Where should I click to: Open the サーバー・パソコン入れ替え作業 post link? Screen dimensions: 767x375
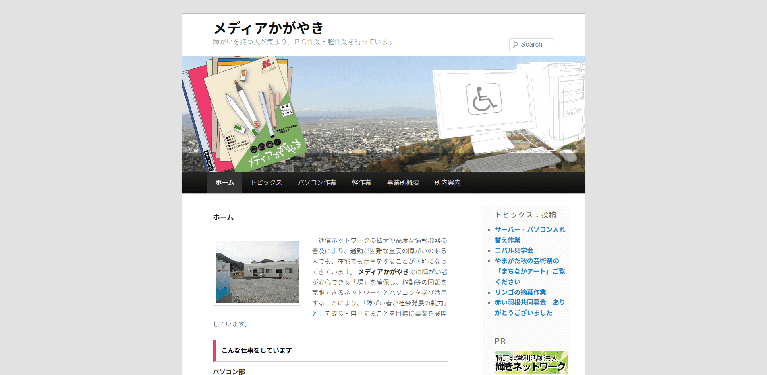click(x=530, y=235)
